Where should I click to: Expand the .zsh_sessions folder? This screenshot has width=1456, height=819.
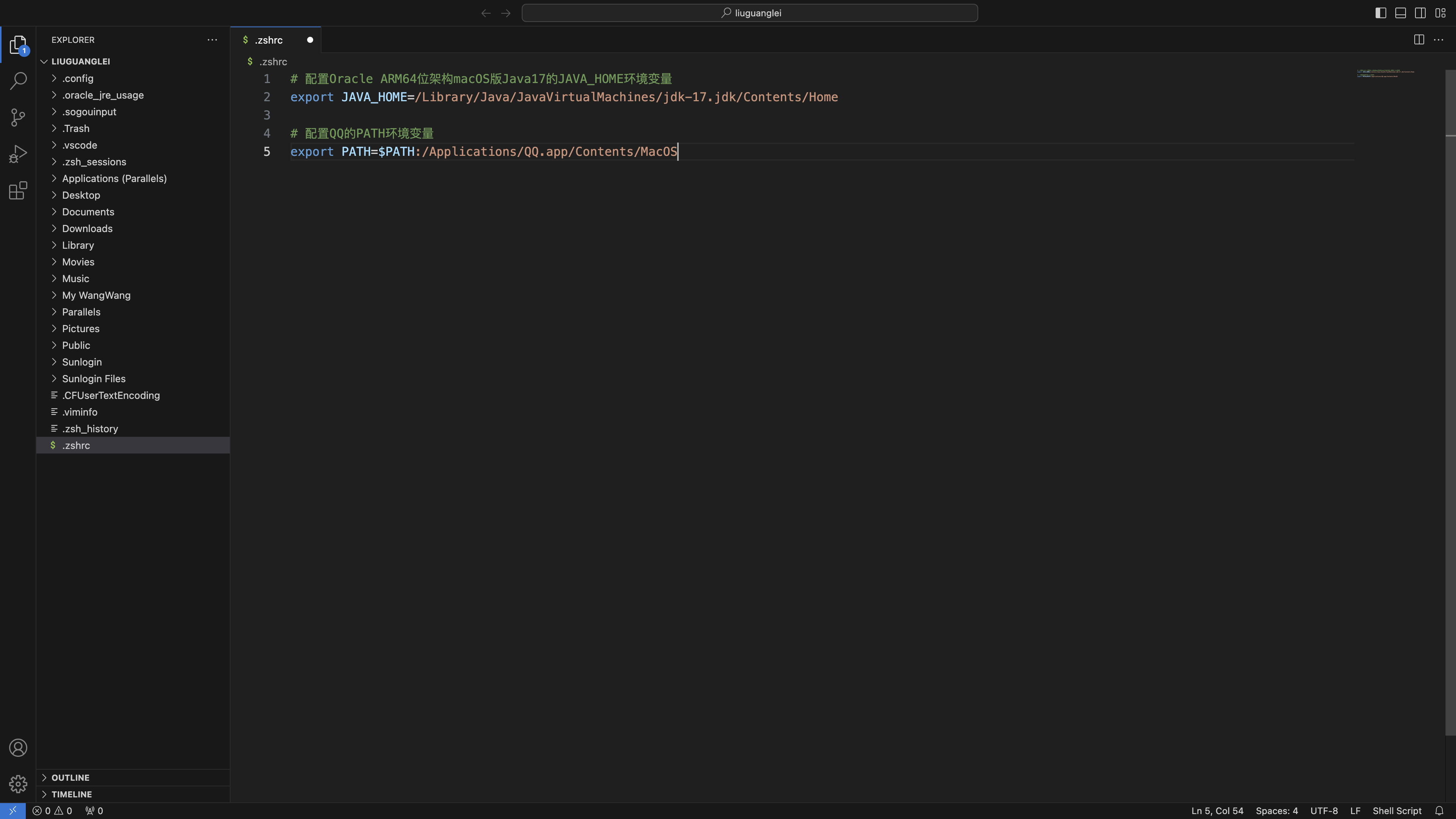point(133,162)
